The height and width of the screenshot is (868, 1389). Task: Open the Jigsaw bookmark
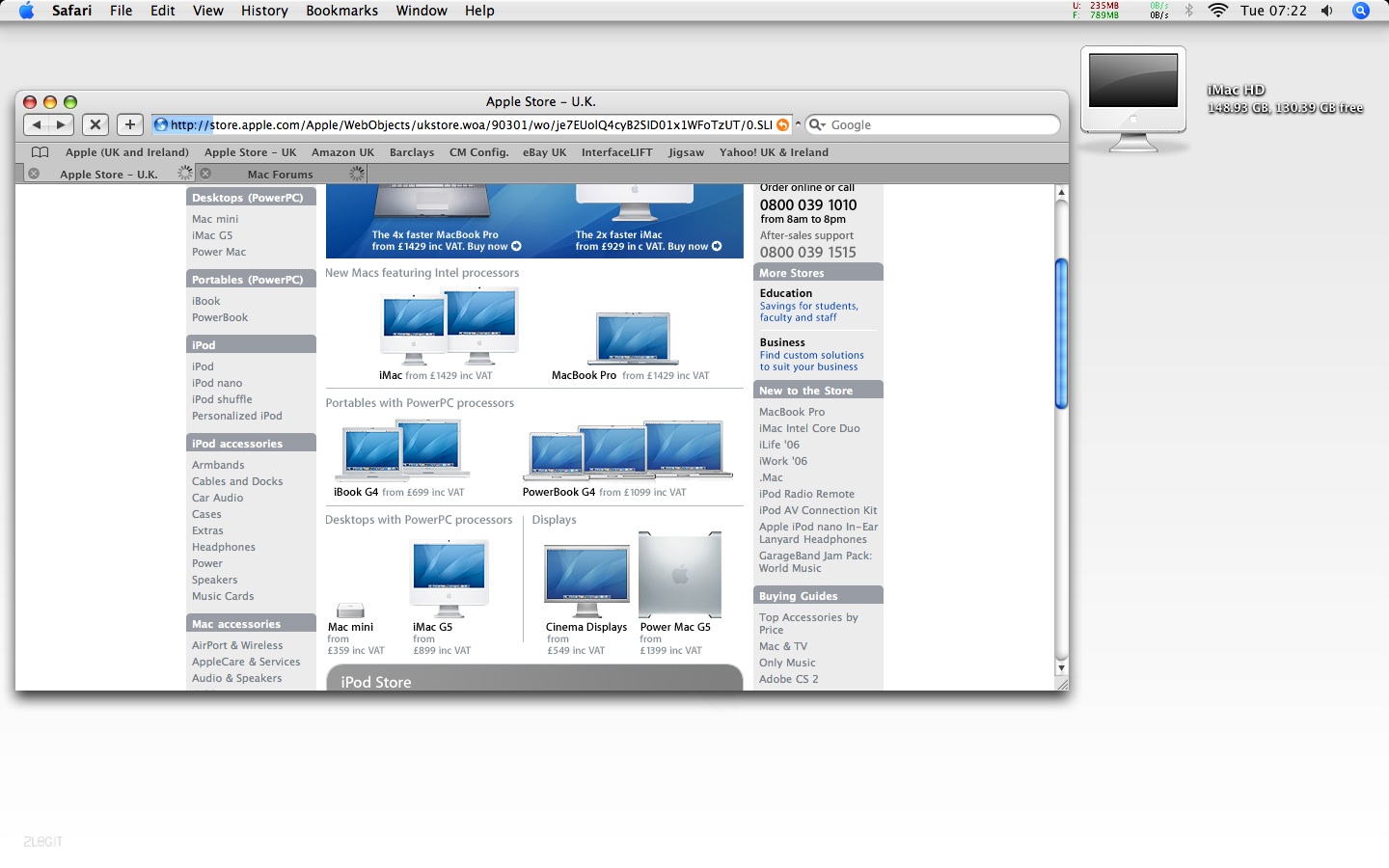coord(686,152)
